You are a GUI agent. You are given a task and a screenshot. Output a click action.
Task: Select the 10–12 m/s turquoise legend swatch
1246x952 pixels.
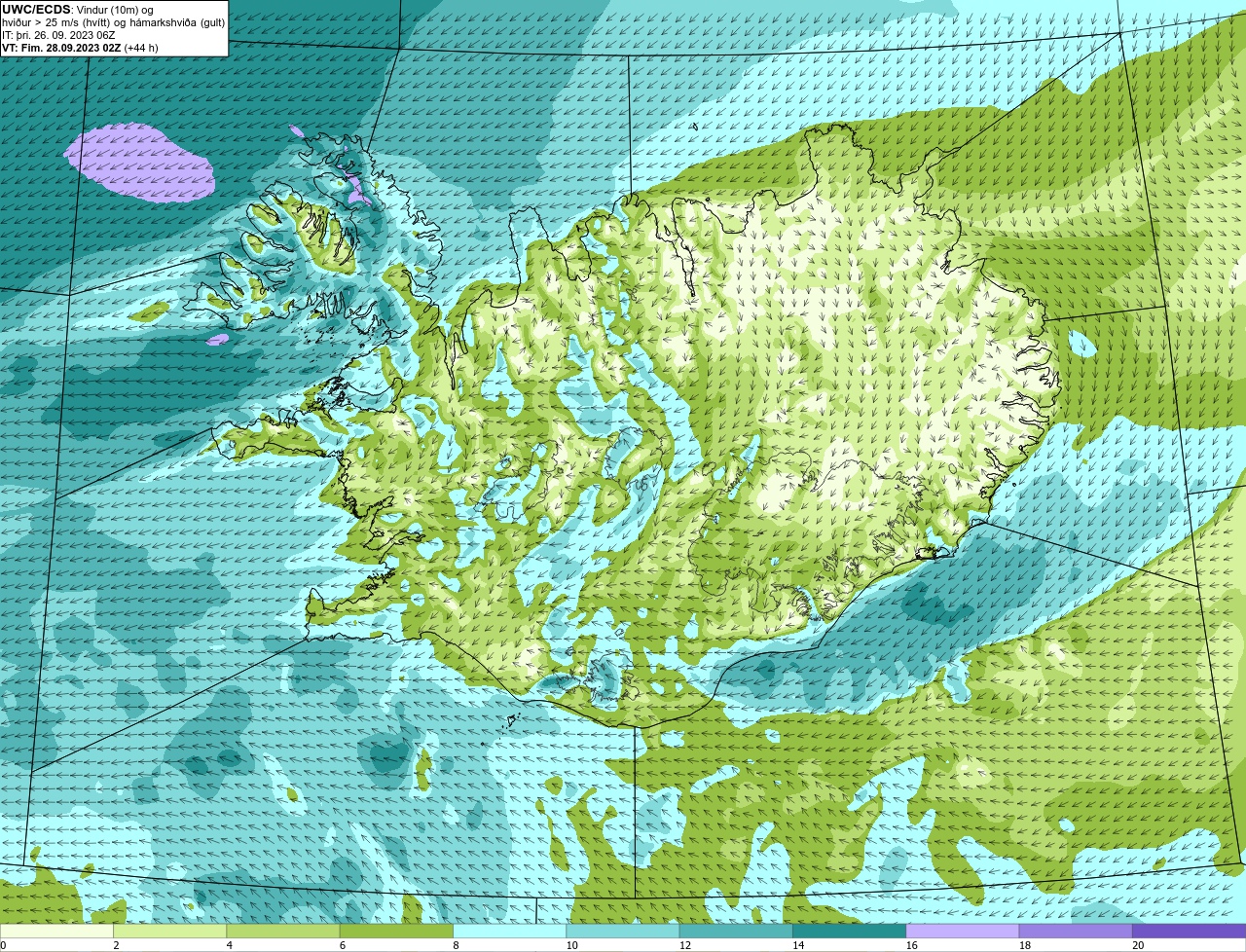click(623, 931)
